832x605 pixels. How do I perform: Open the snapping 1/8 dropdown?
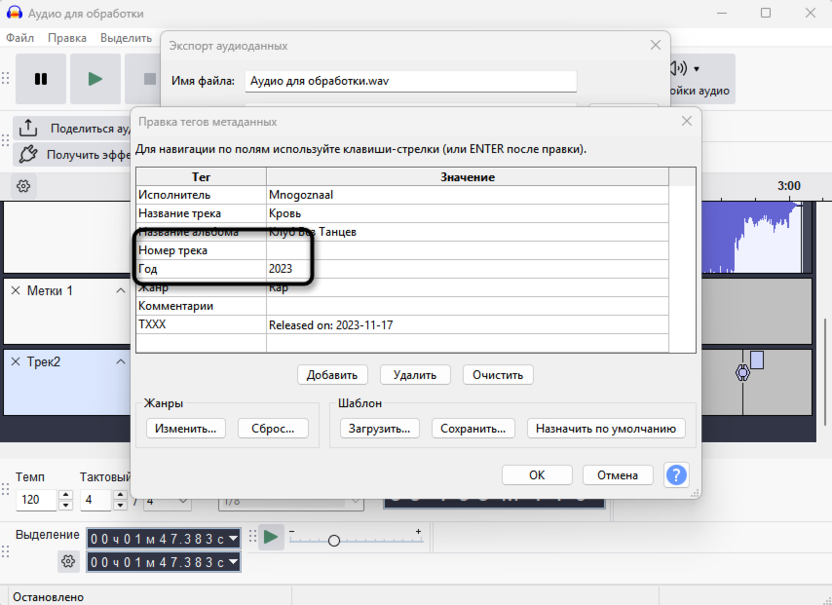356,501
